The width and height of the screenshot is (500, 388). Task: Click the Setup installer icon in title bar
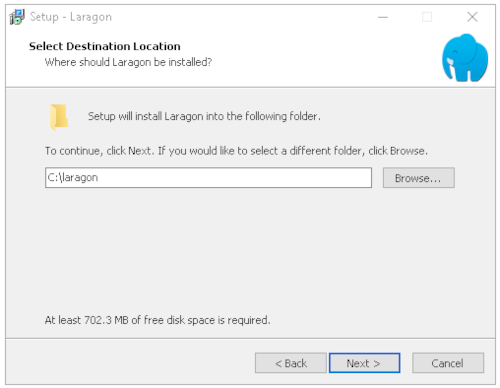17,17
